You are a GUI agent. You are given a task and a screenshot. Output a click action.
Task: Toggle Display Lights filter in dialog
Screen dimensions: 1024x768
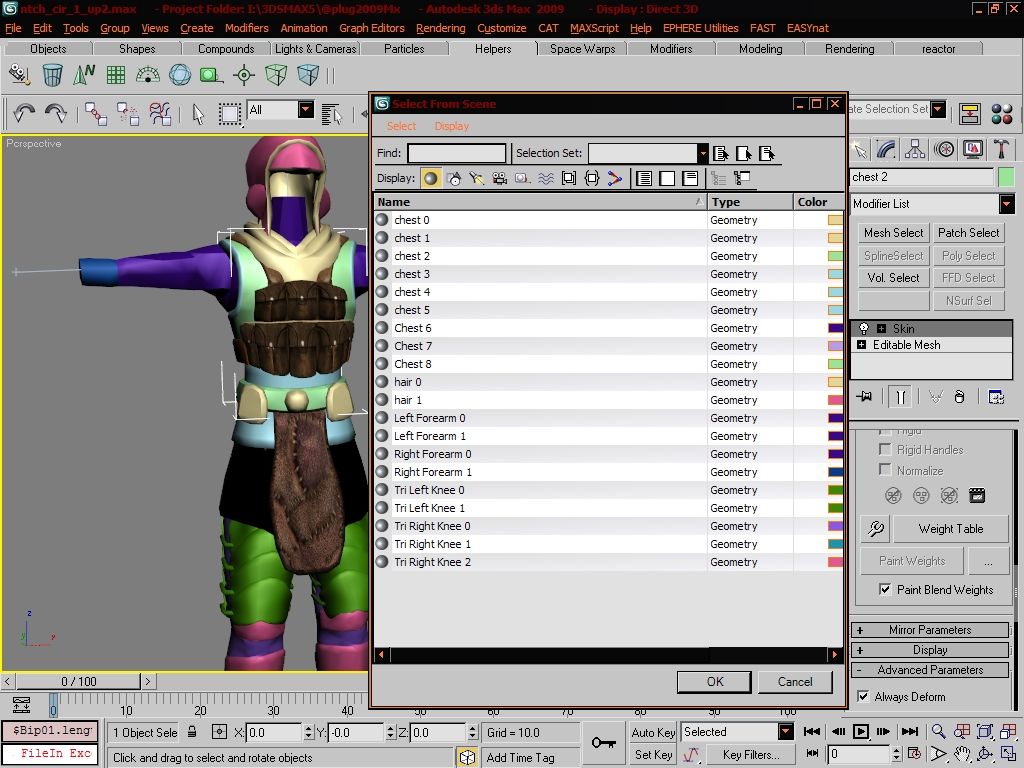(477, 178)
